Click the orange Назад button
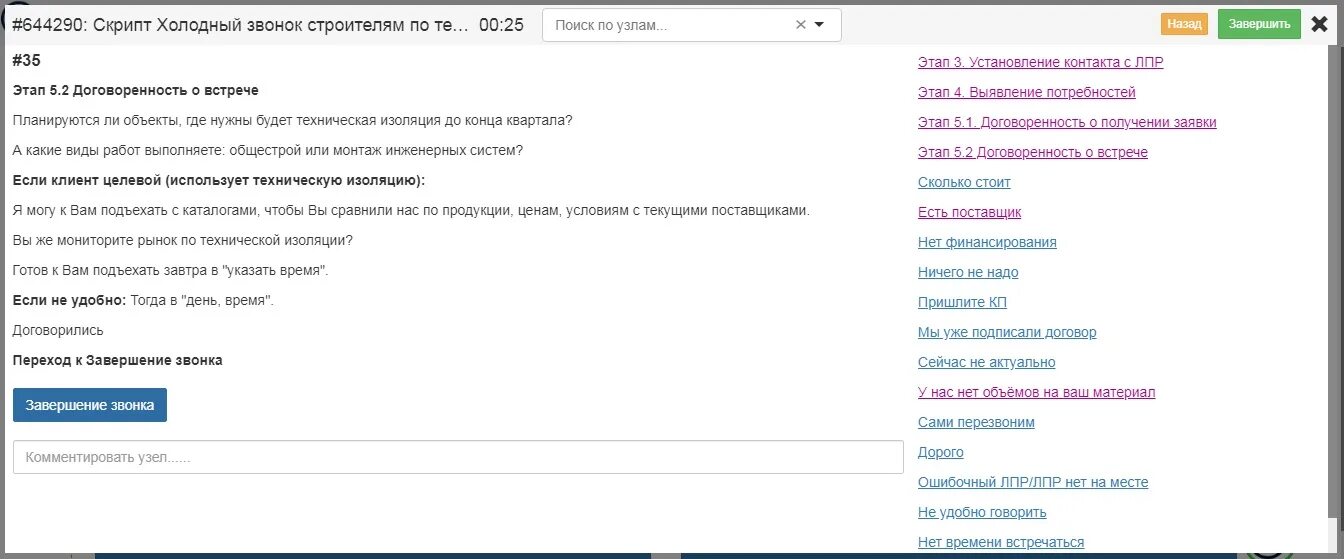Screen dimensions: 1344x559 point(1184,24)
